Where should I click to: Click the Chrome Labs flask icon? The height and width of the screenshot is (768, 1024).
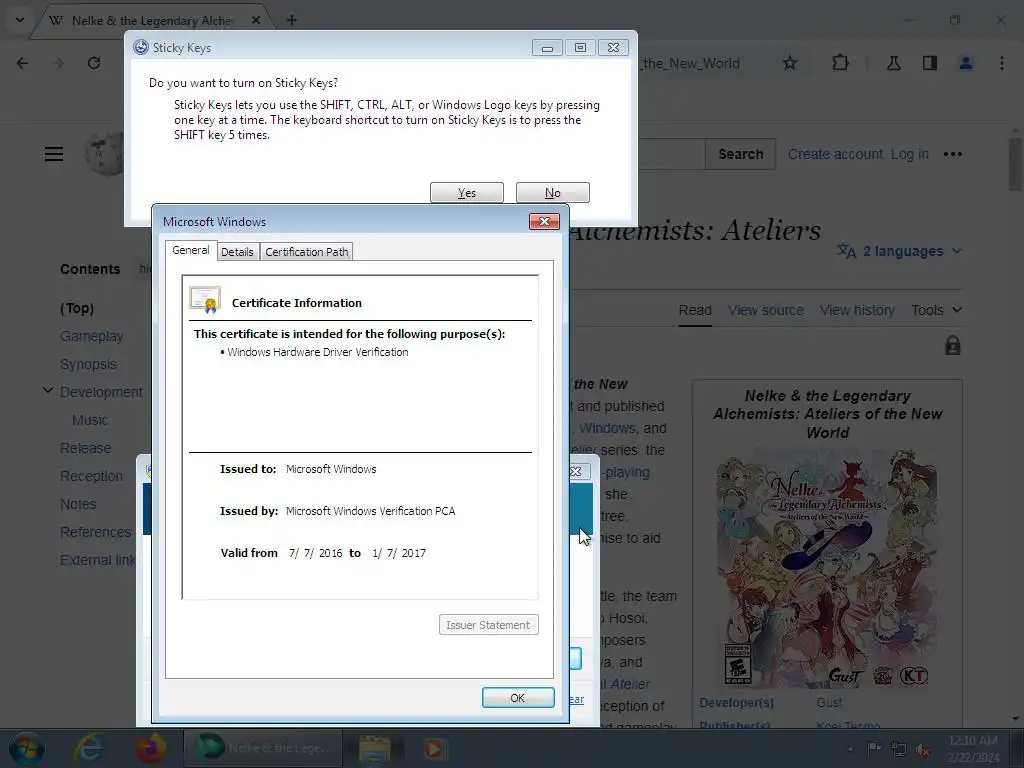point(893,63)
